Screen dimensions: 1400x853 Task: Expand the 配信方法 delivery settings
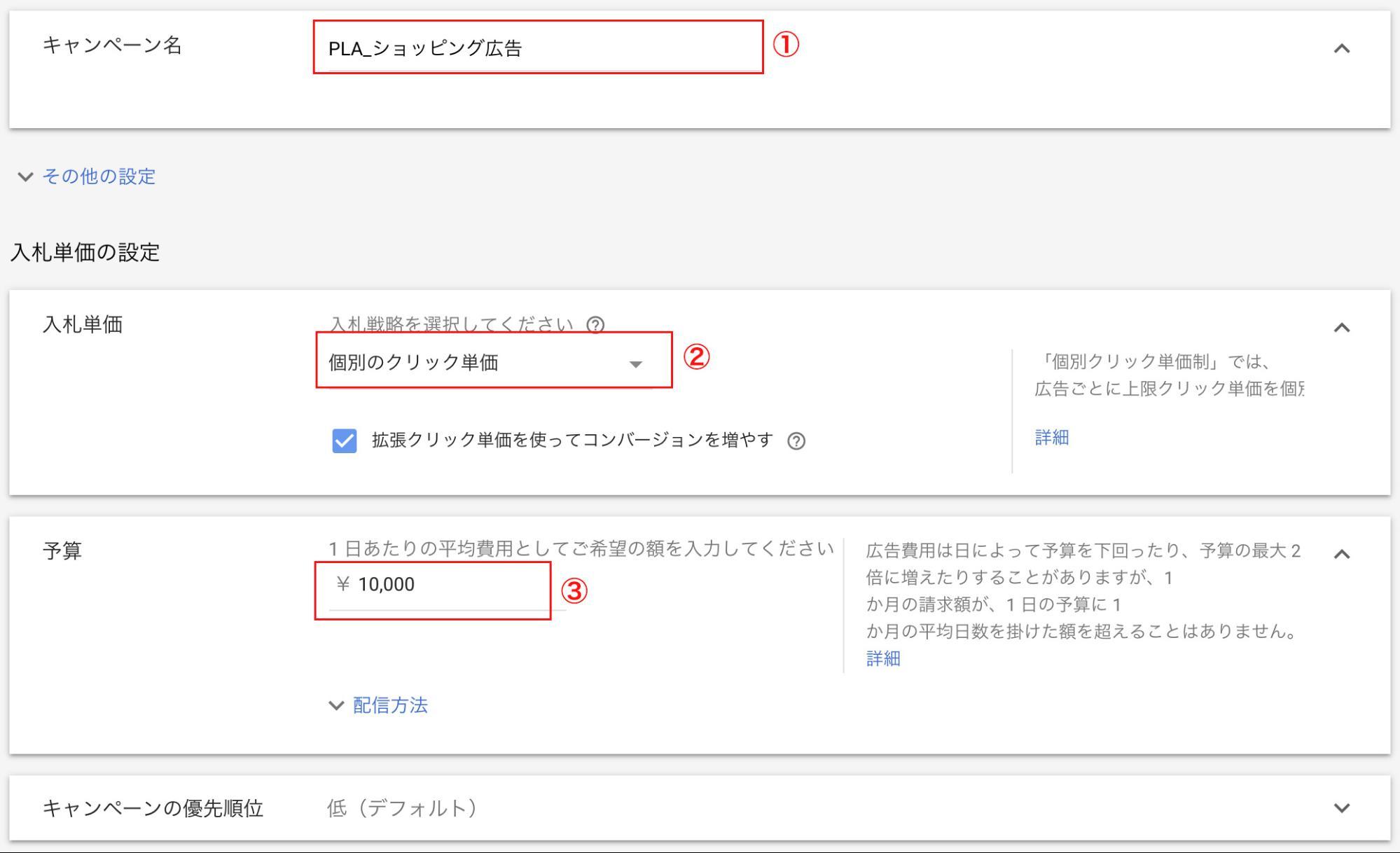(392, 706)
